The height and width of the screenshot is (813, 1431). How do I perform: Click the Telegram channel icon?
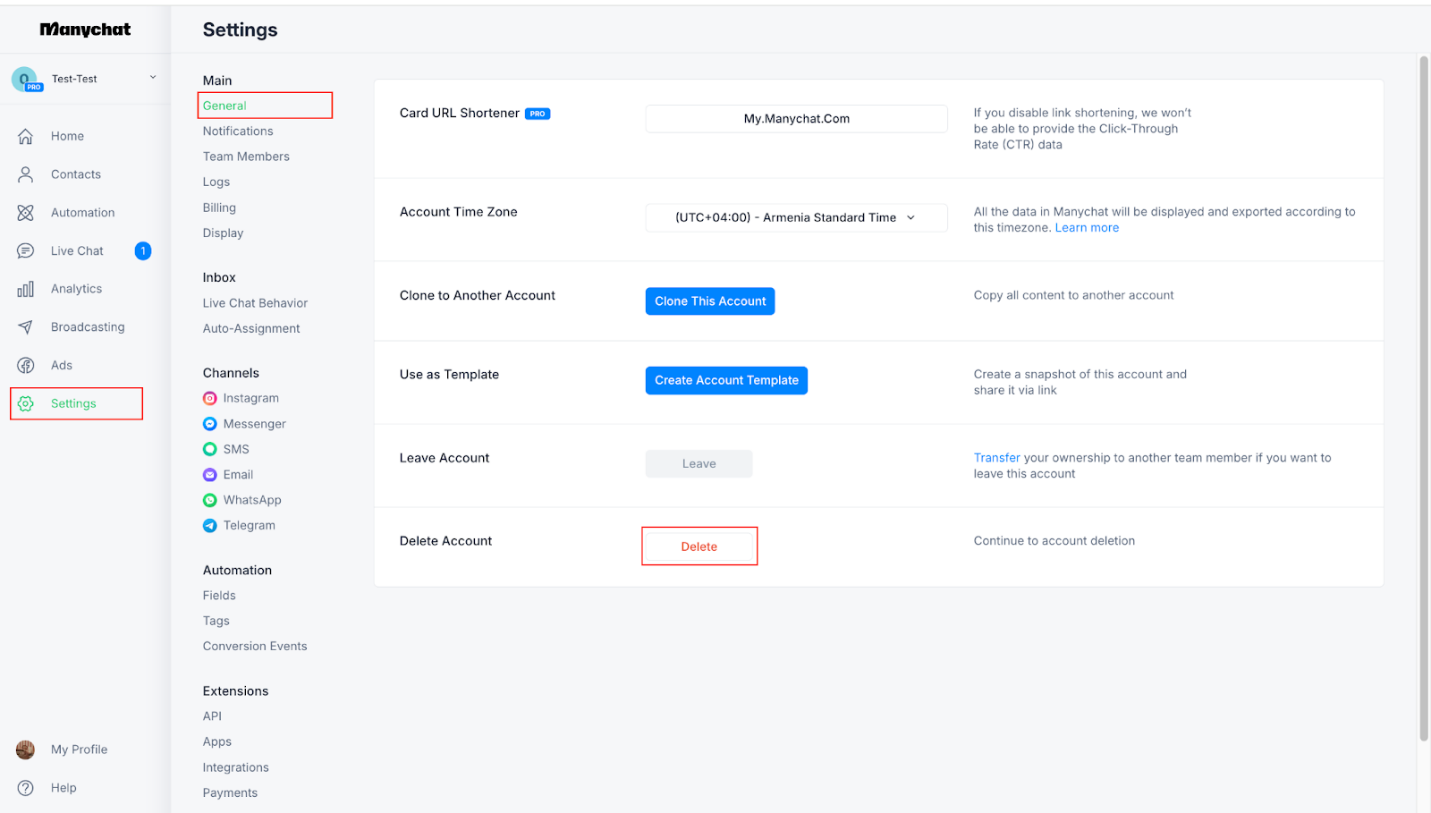[x=210, y=526]
